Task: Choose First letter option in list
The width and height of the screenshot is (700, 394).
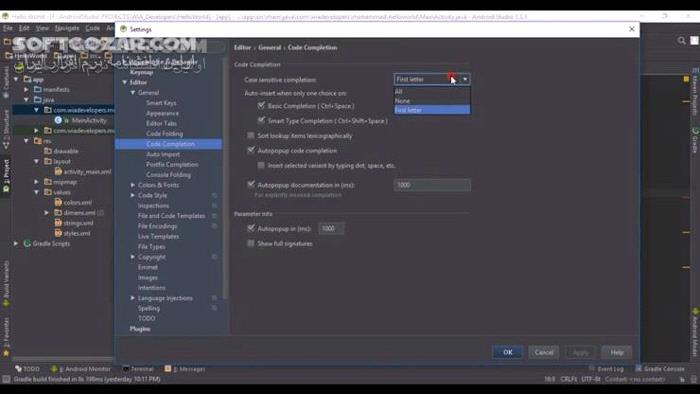Action: (432, 110)
